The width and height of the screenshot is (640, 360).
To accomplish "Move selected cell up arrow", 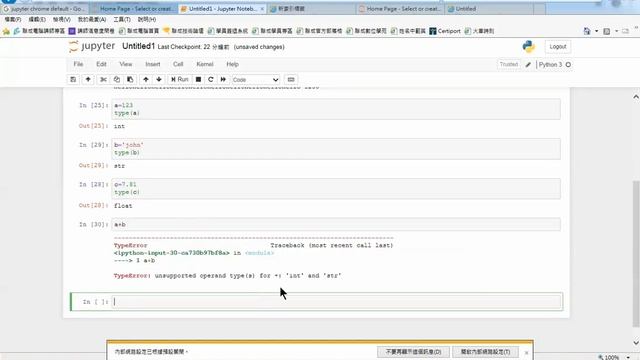I will [146, 80].
